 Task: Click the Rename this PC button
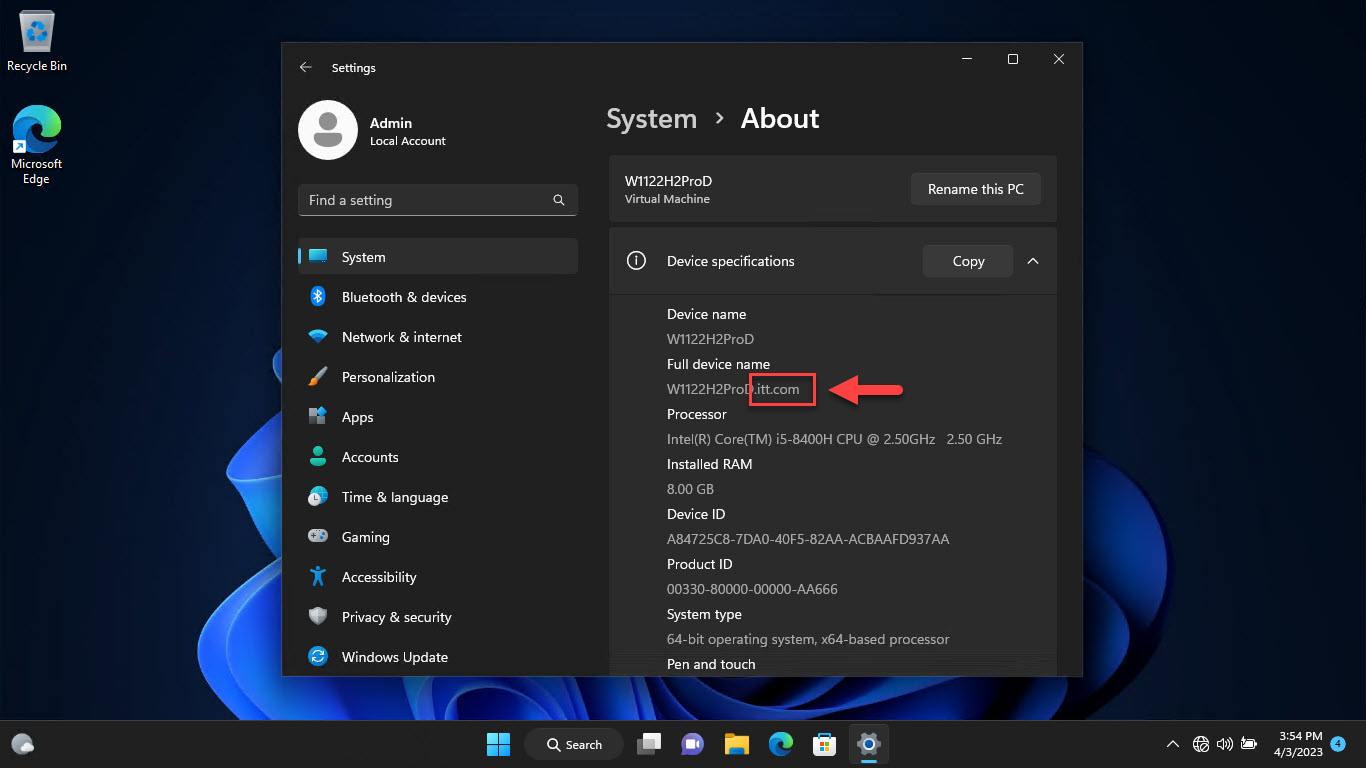point(975,188)
